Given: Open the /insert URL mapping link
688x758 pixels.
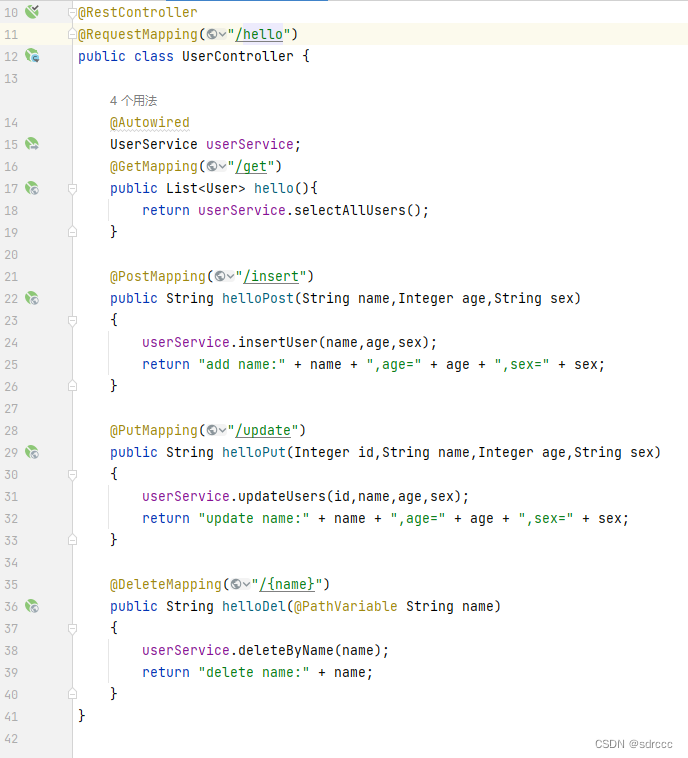Looking at the screenshot, I should 271,277.
